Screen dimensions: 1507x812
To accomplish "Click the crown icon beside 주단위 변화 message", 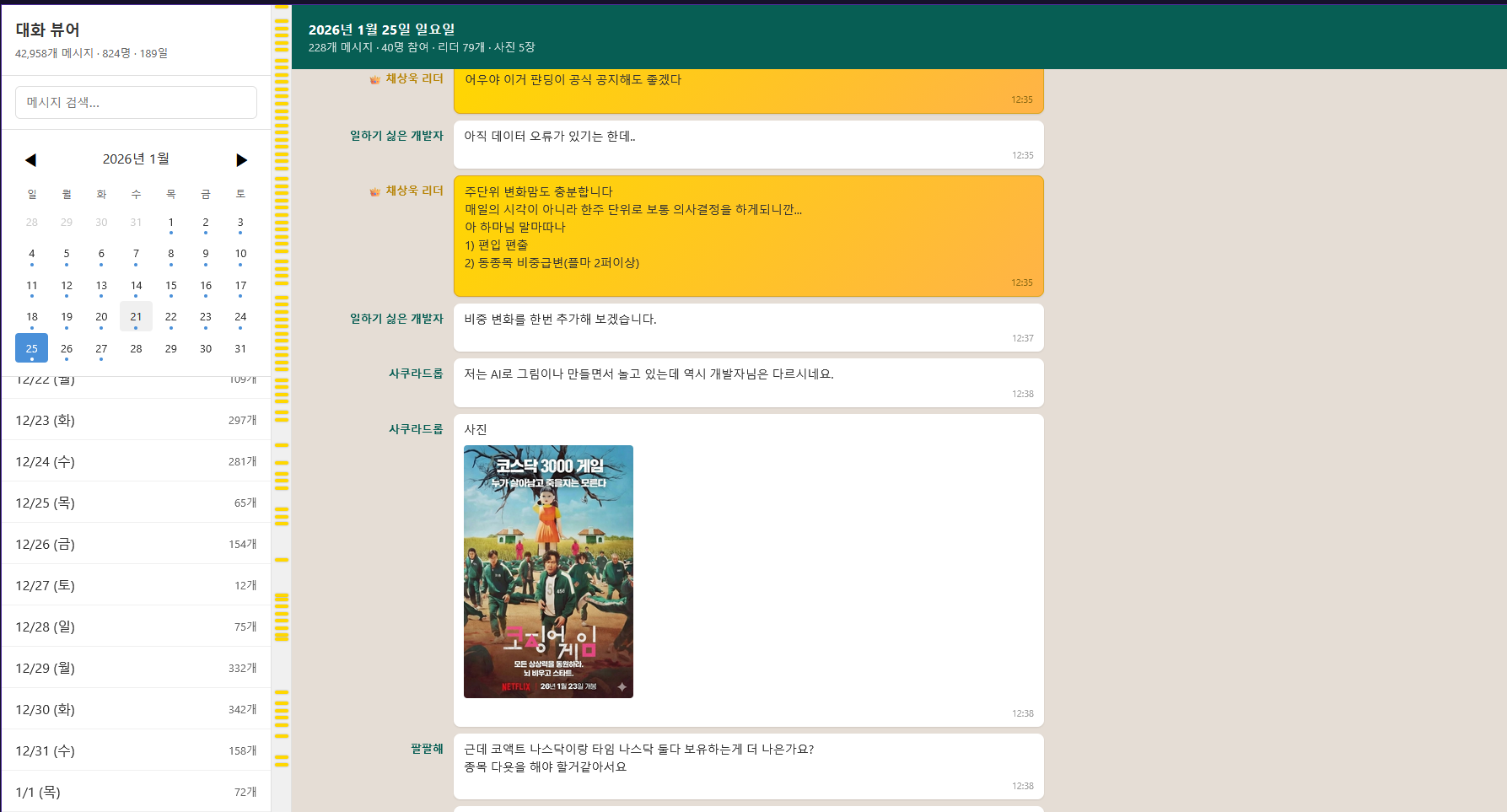I will click(374, 191).
